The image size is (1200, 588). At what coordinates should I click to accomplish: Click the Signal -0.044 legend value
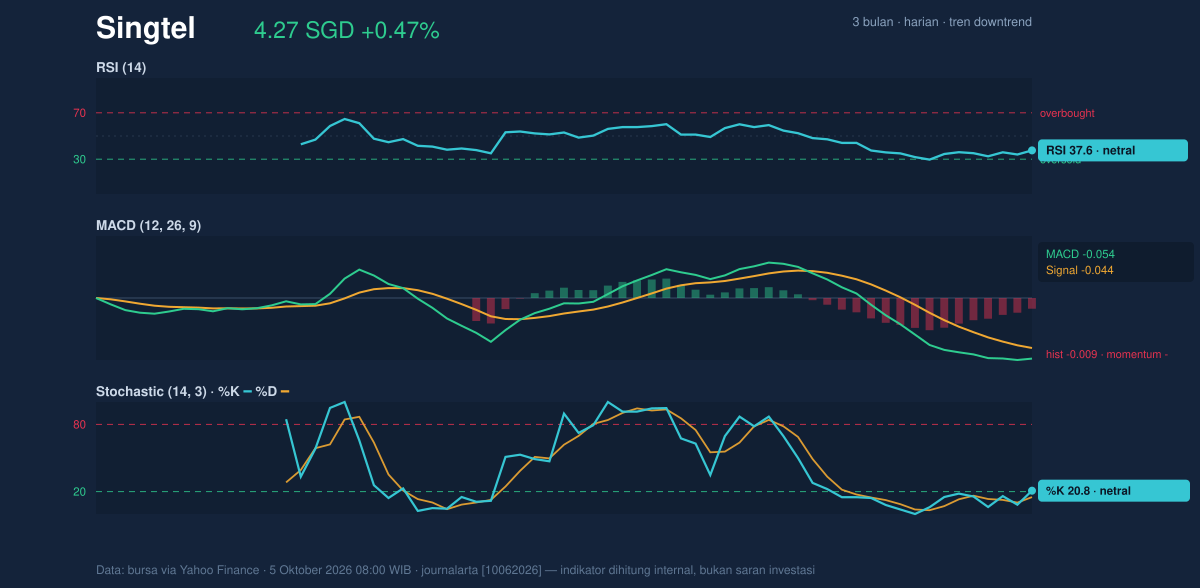tap(1080, 270)
